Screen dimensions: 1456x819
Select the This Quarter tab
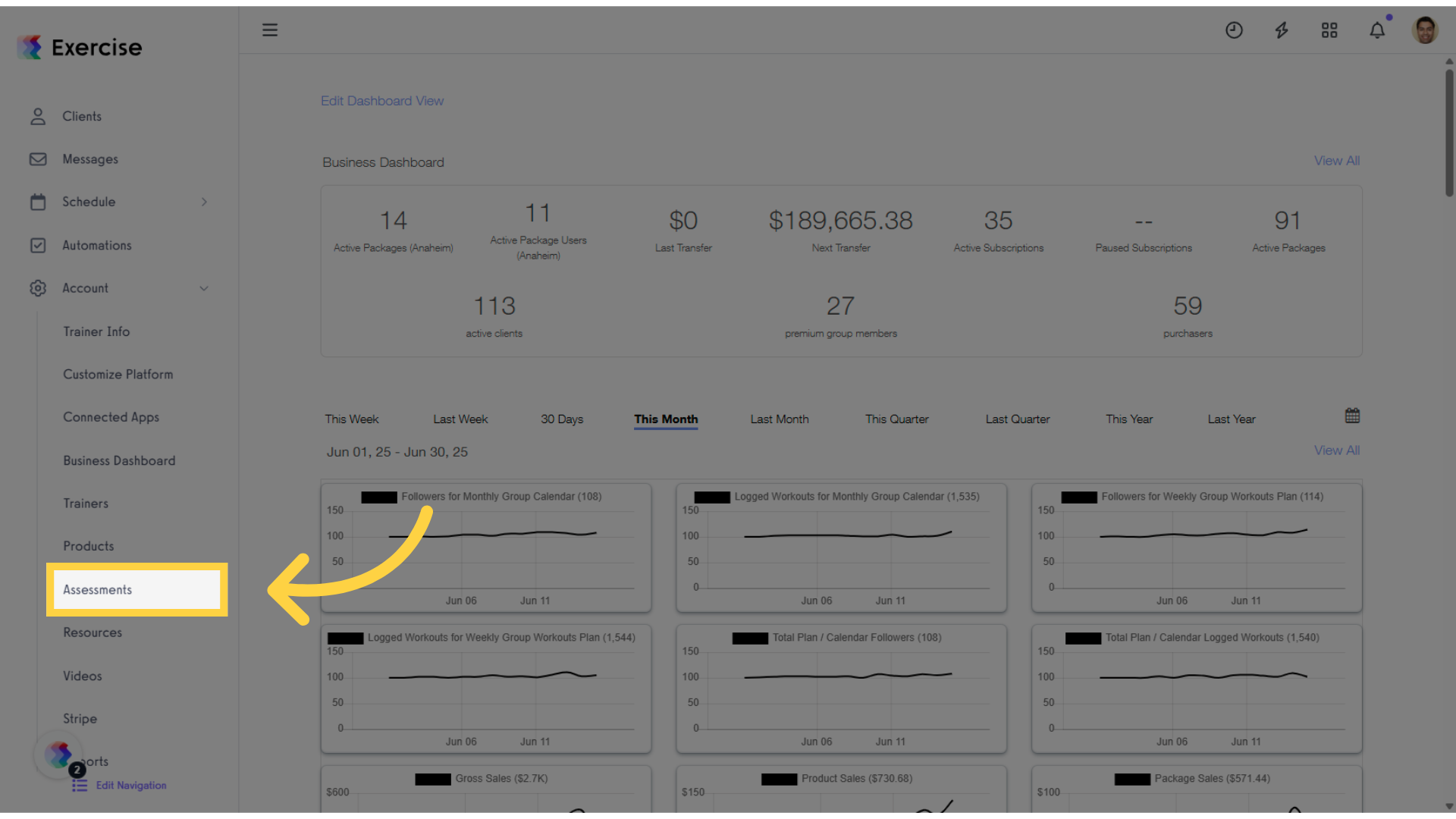pos(897,419)
